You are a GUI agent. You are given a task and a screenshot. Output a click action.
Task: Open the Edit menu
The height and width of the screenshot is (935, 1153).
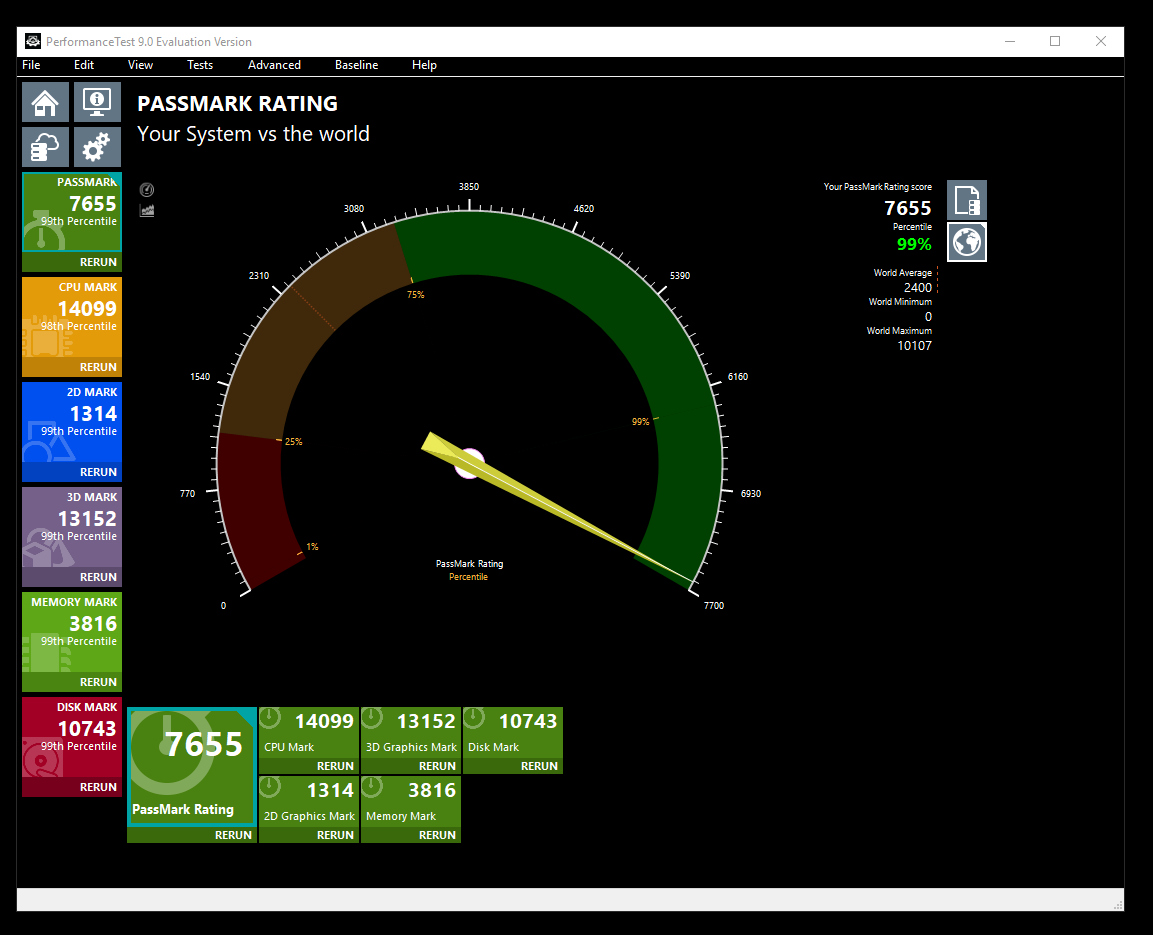[x=84, y=65]
